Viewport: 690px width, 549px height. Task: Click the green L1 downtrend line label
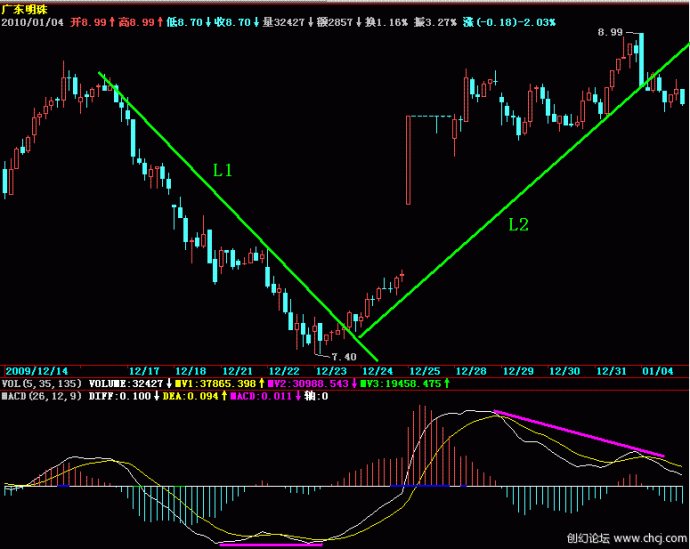point(222,171)
